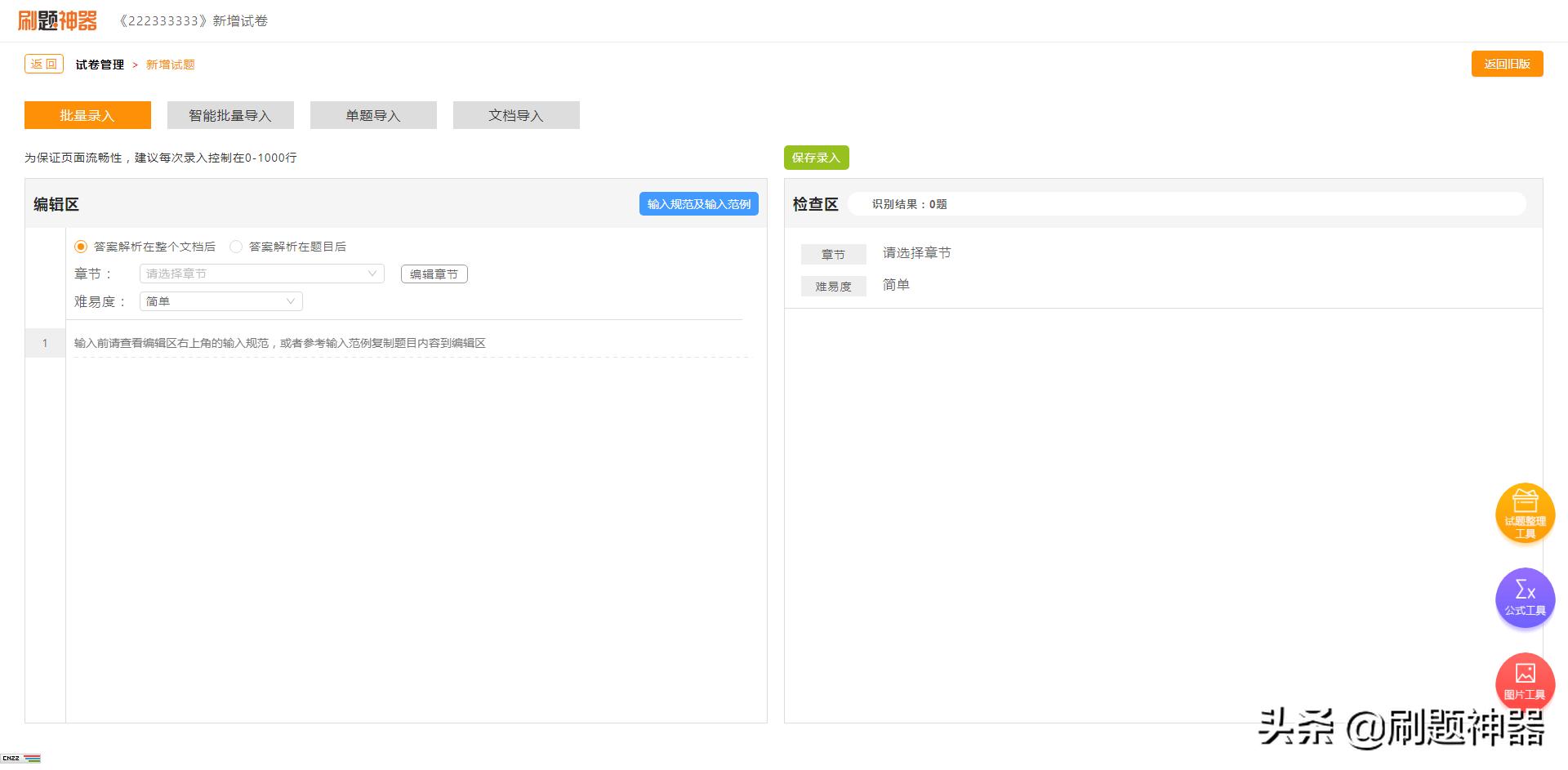Open the 试题整理工具 floating tool
1568x770 pixels.
pos(1525,513)
